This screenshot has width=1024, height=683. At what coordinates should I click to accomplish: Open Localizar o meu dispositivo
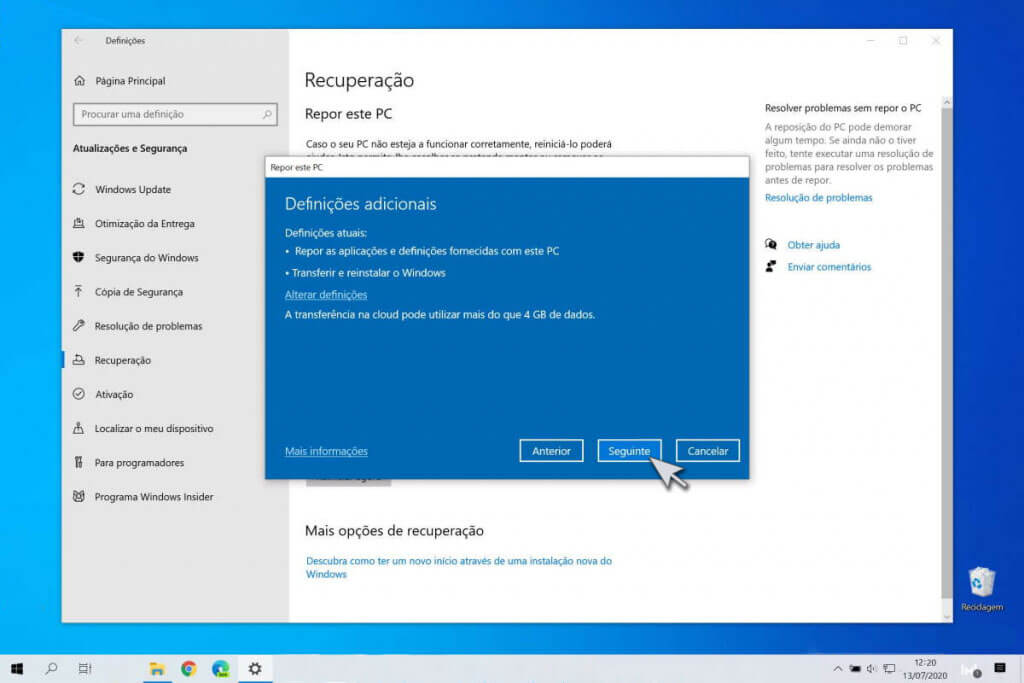(x=154, y=428)
